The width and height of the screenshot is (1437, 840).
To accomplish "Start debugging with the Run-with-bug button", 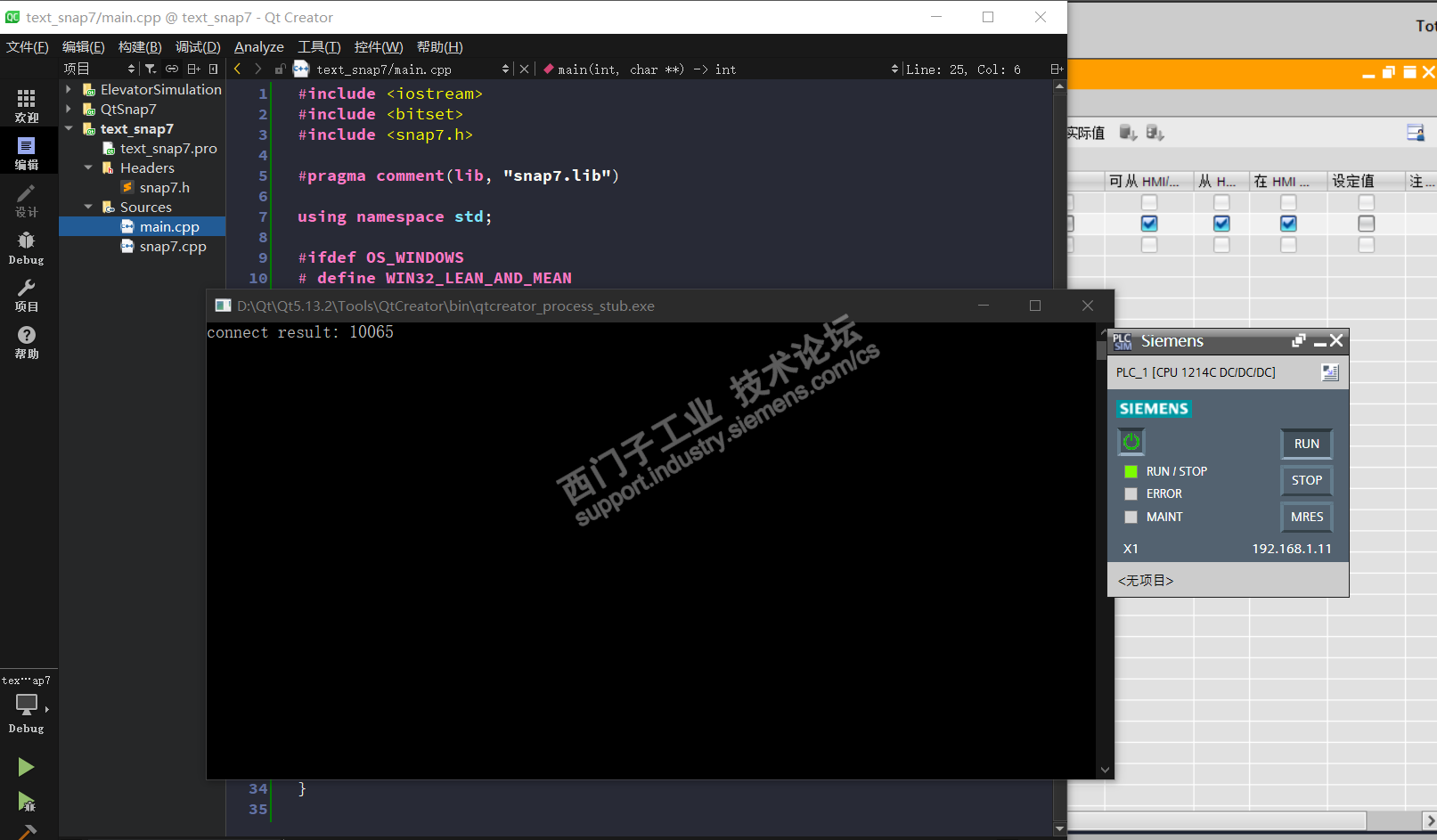I will [27, 802].
